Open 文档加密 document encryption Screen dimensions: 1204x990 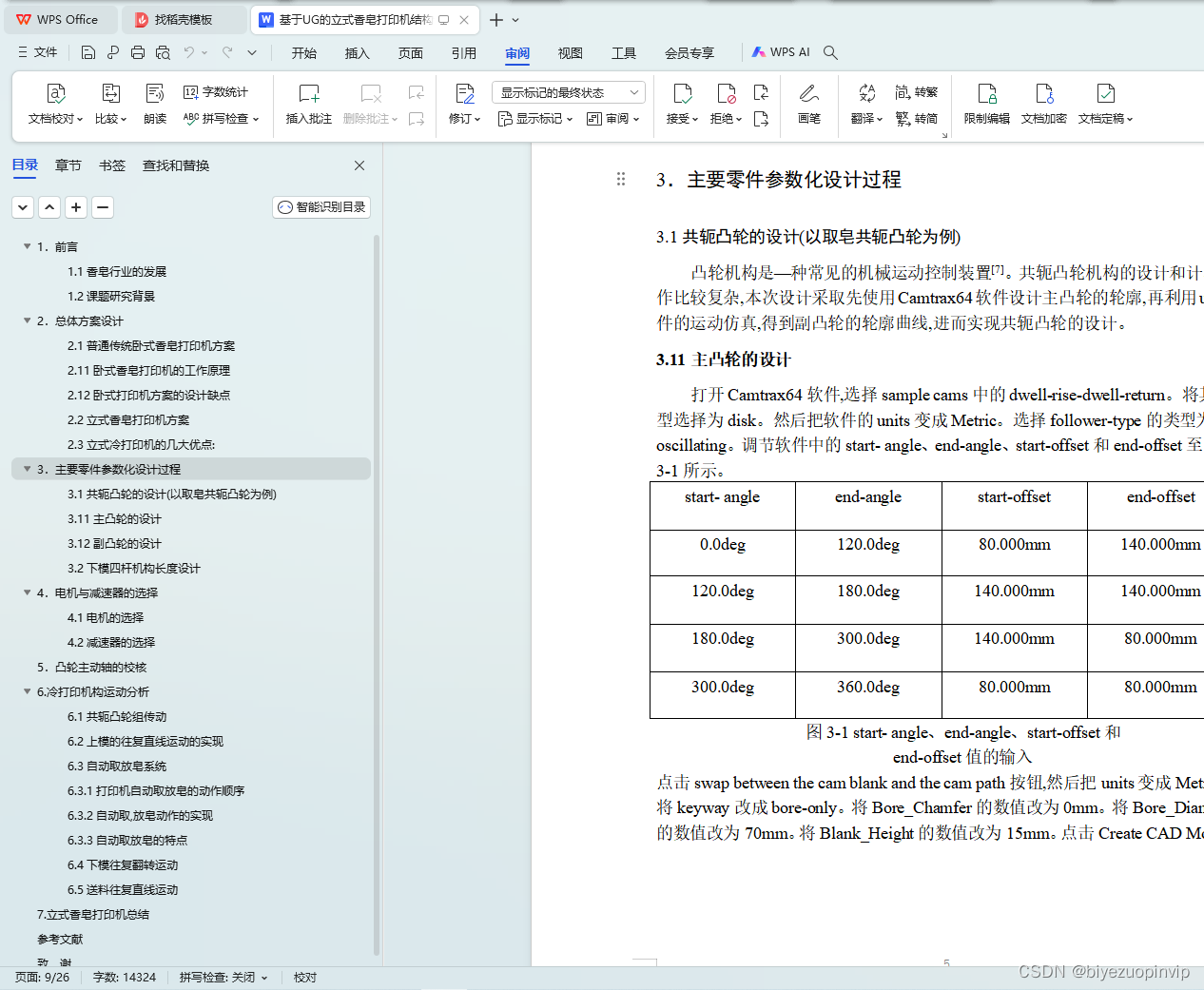(x=1044, y=105)
